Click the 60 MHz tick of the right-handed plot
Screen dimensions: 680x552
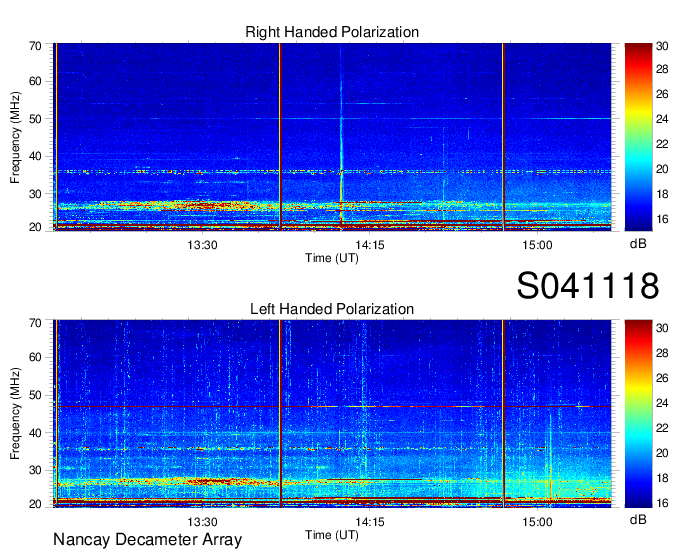[35, 81]
